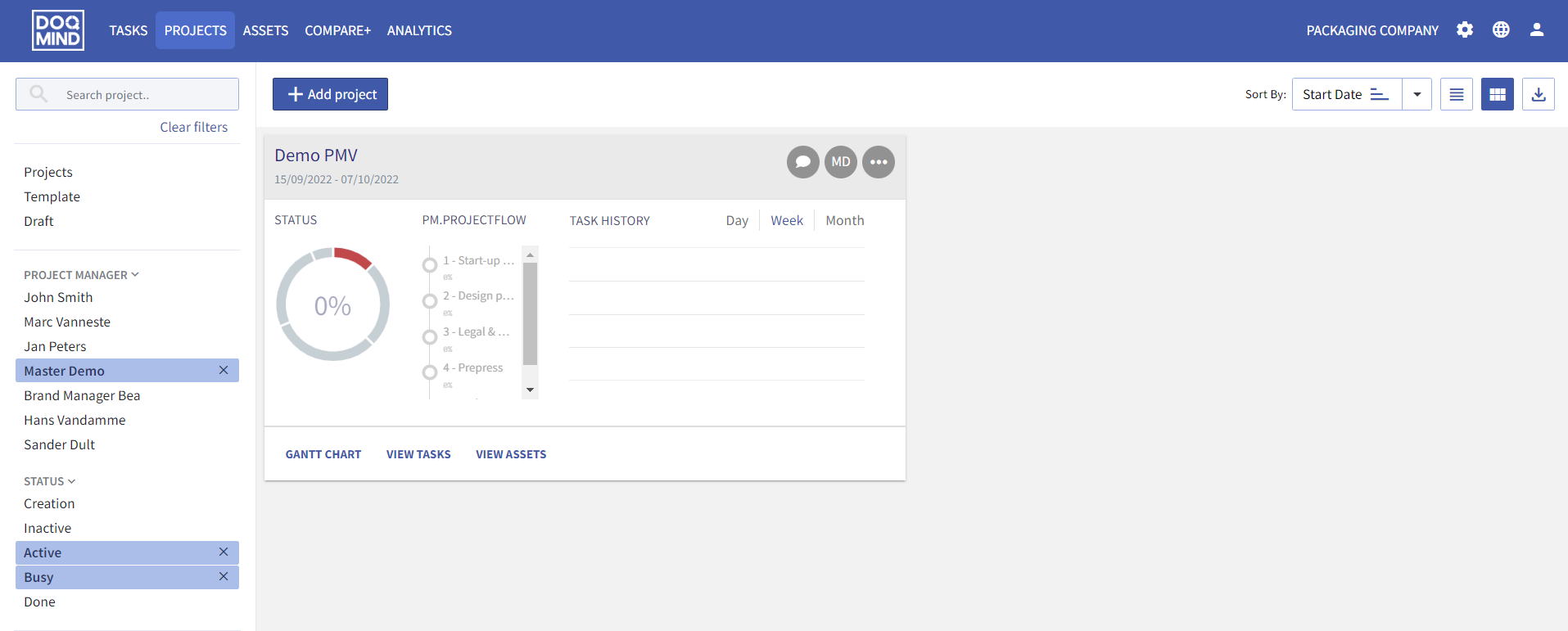Remove the Active status filter
1568x631 pixels.
click(x=224, y=552)
